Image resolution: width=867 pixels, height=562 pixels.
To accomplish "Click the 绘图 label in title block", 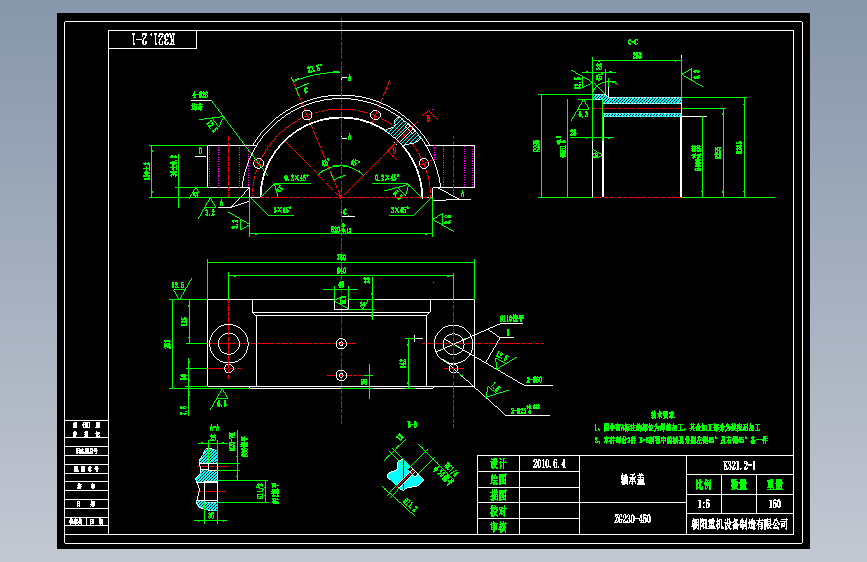I will tap(498, 479).
